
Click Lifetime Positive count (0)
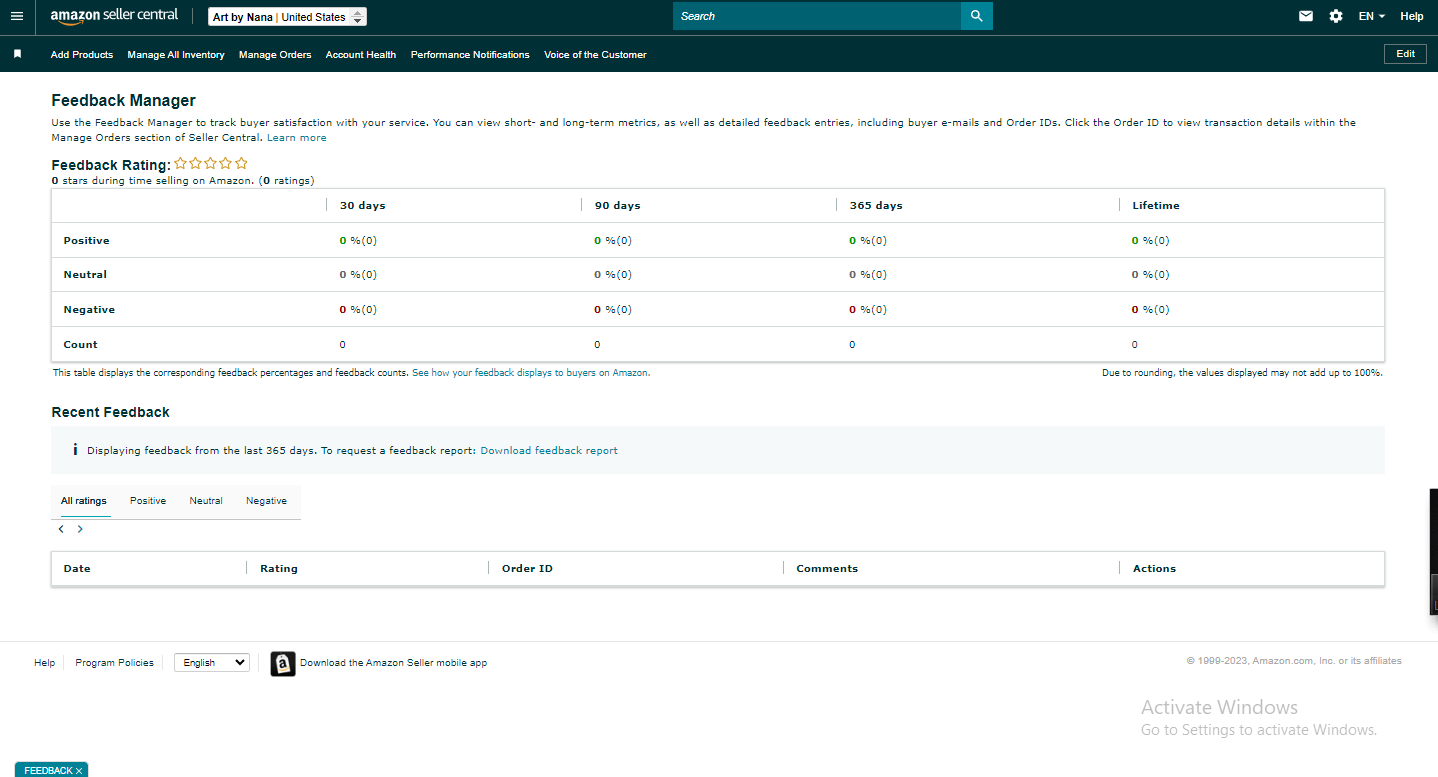(1162, 241)
